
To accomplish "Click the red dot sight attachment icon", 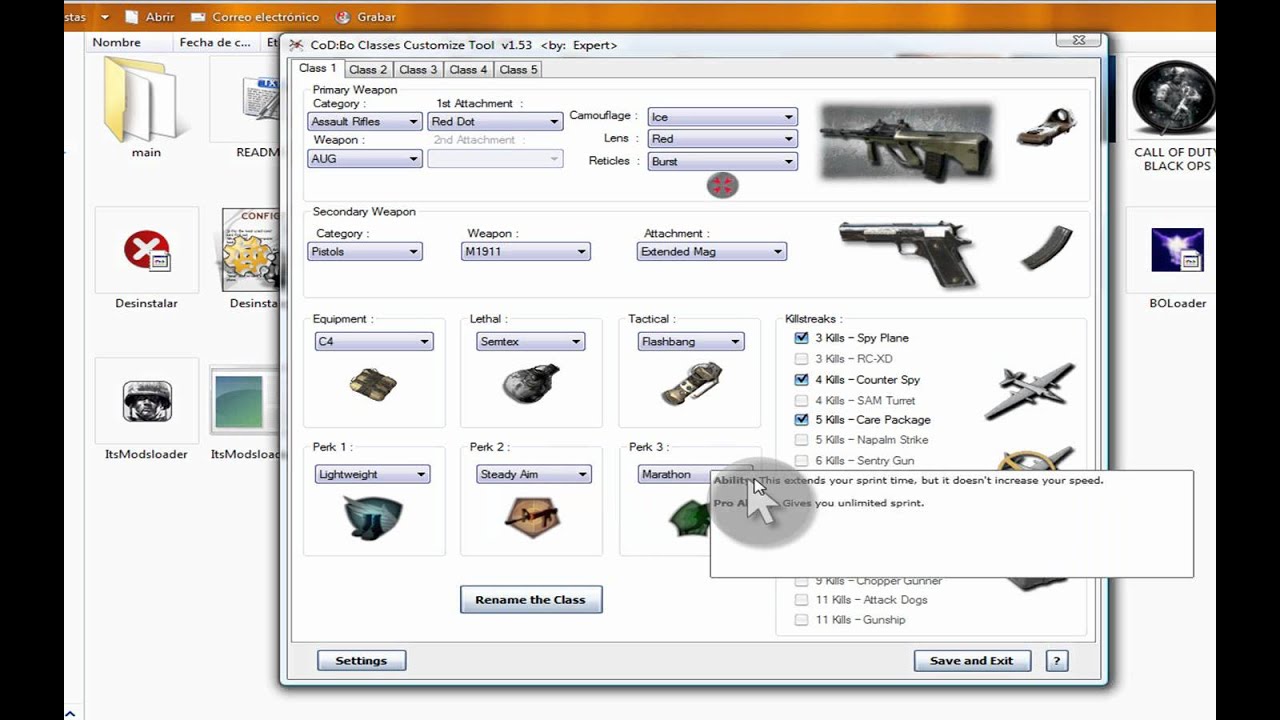I will tap(1047, 127).
